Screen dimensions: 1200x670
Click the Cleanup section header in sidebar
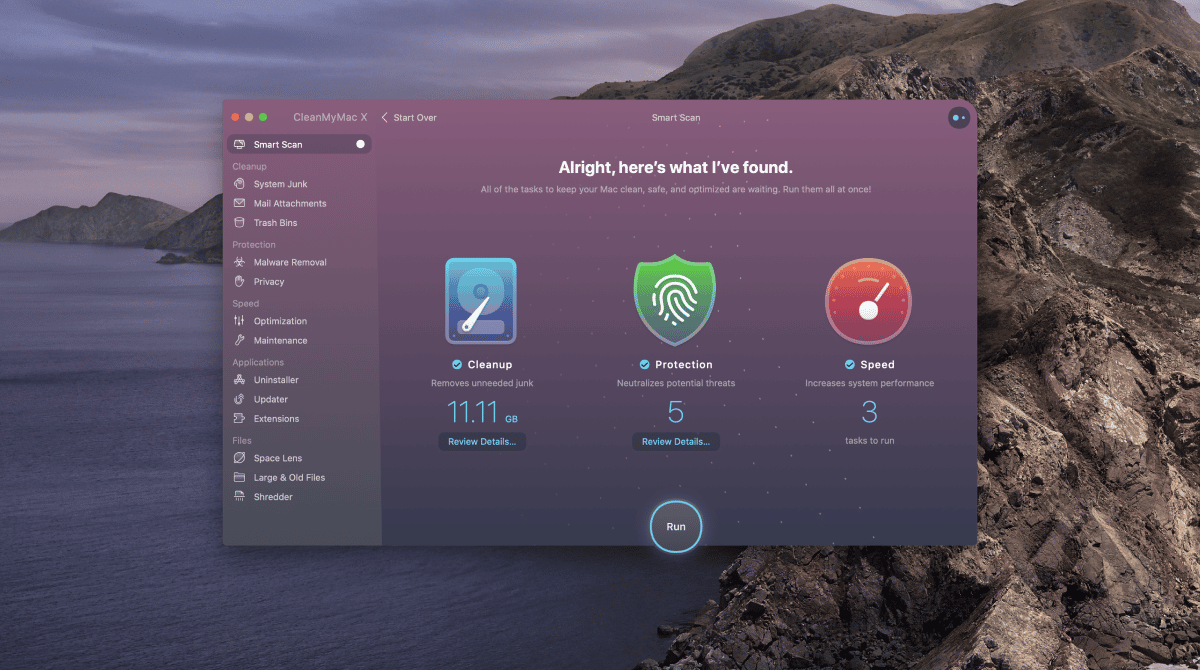(x=249, y=166)
